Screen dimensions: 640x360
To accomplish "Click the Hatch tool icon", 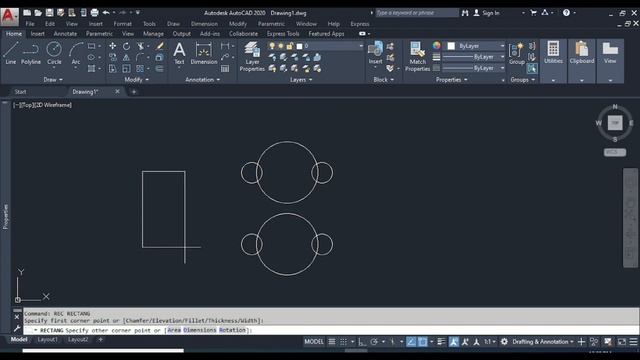I will tap(91, 68).
